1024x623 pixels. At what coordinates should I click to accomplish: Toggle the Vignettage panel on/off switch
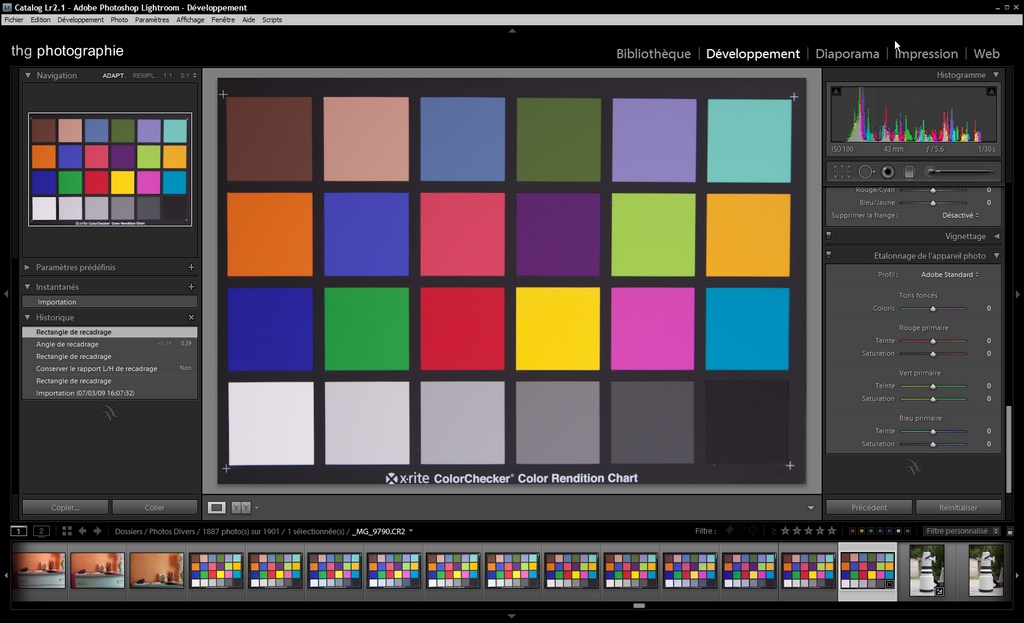click(829, 235)
